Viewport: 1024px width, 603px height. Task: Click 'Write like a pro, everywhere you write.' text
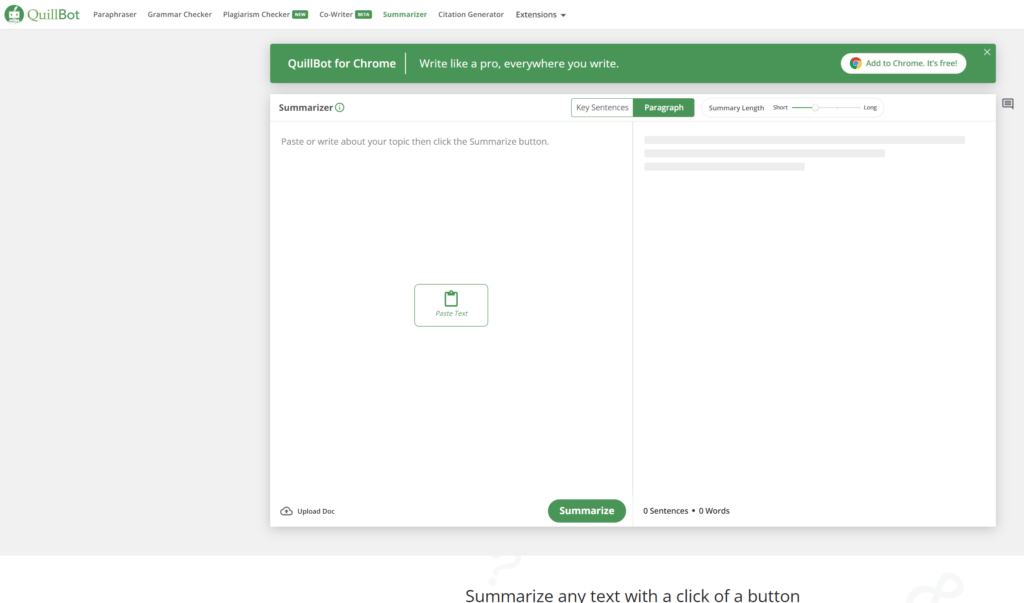coord(519,63)
